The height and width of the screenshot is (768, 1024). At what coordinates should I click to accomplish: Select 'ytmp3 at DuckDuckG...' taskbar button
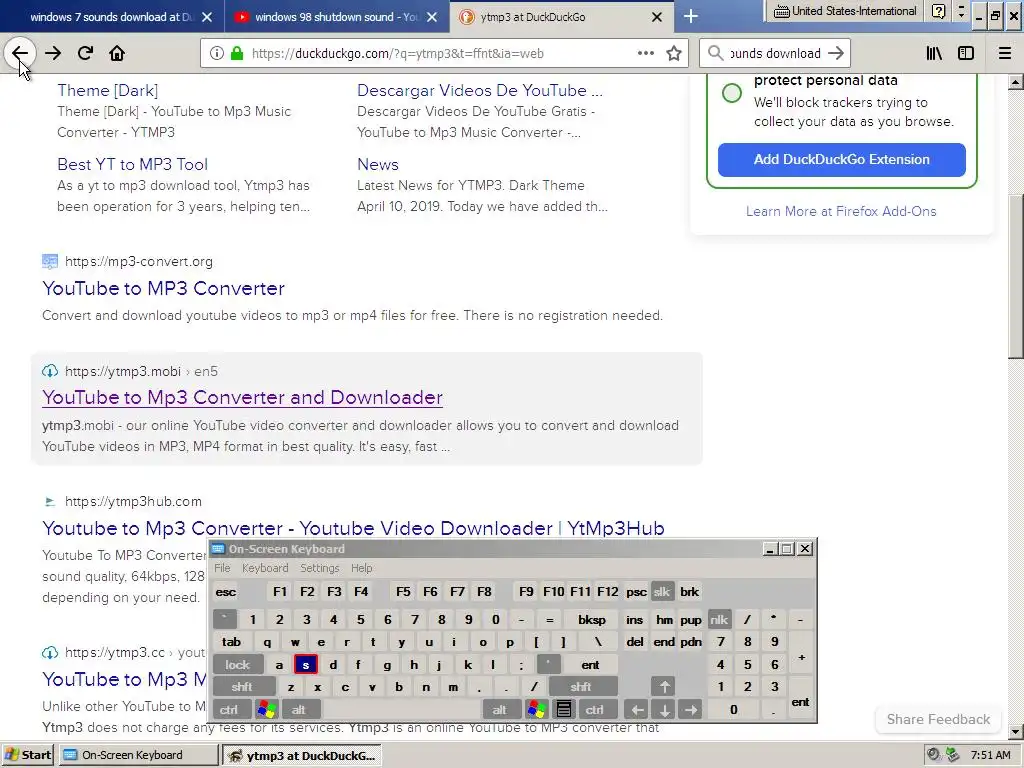click(301, 755)
